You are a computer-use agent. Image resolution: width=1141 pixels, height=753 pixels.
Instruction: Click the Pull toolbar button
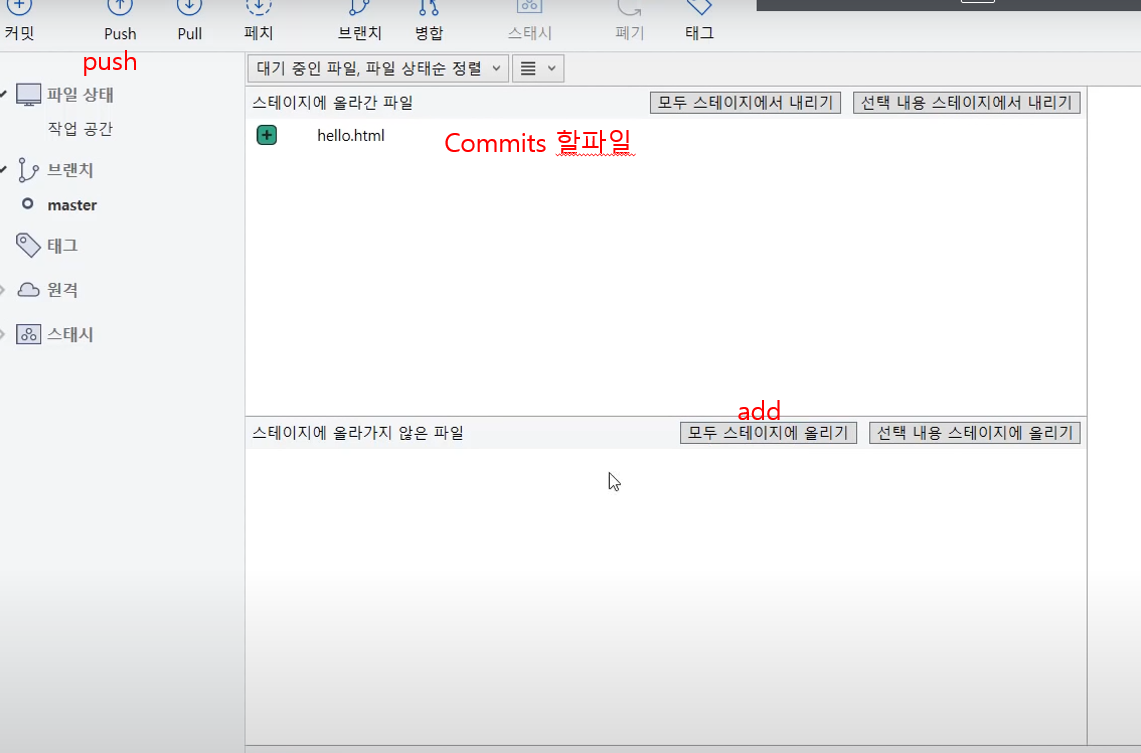[x=189, y=20]
